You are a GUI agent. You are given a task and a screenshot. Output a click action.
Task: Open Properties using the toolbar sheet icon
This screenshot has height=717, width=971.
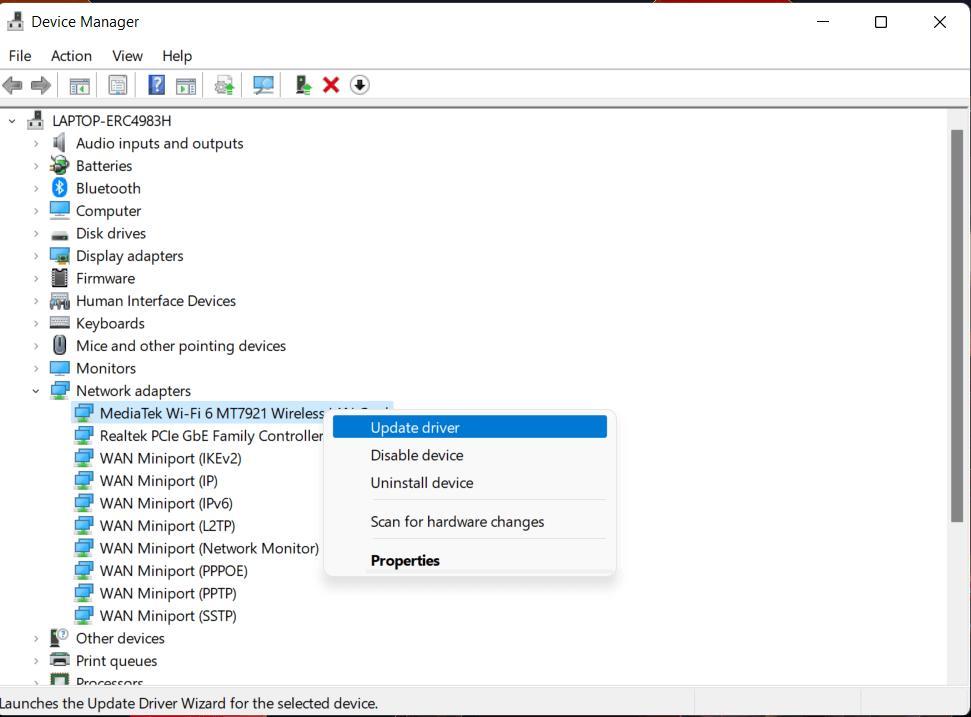pos(117,85)
